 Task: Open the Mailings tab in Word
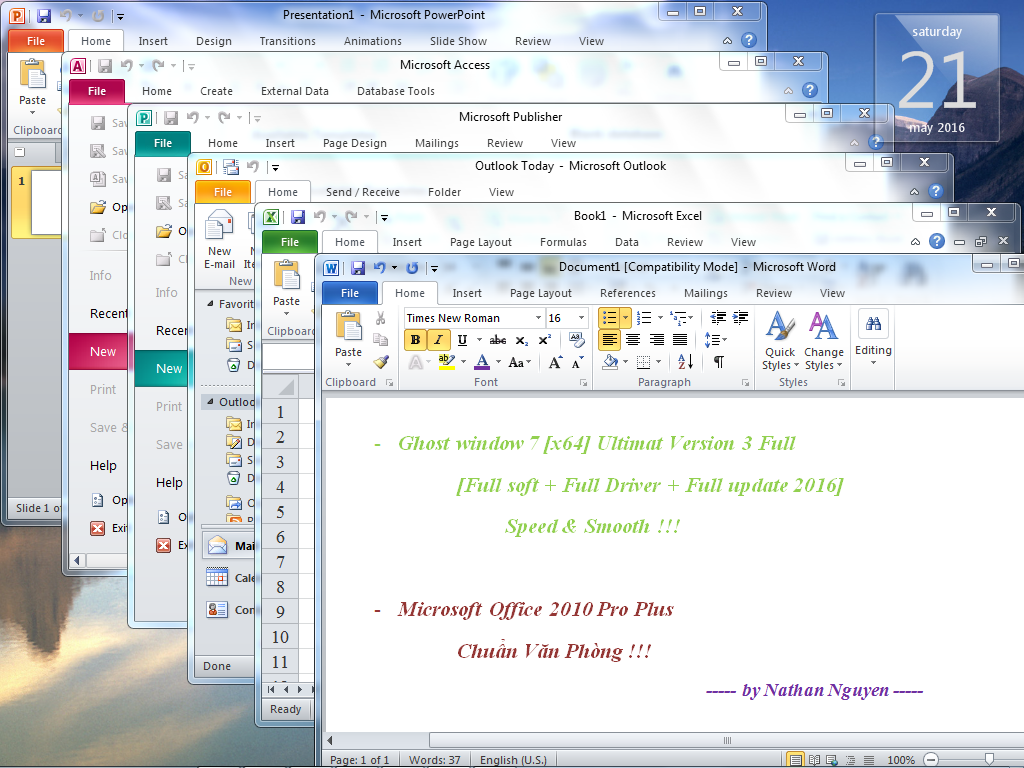click(705, 293)
